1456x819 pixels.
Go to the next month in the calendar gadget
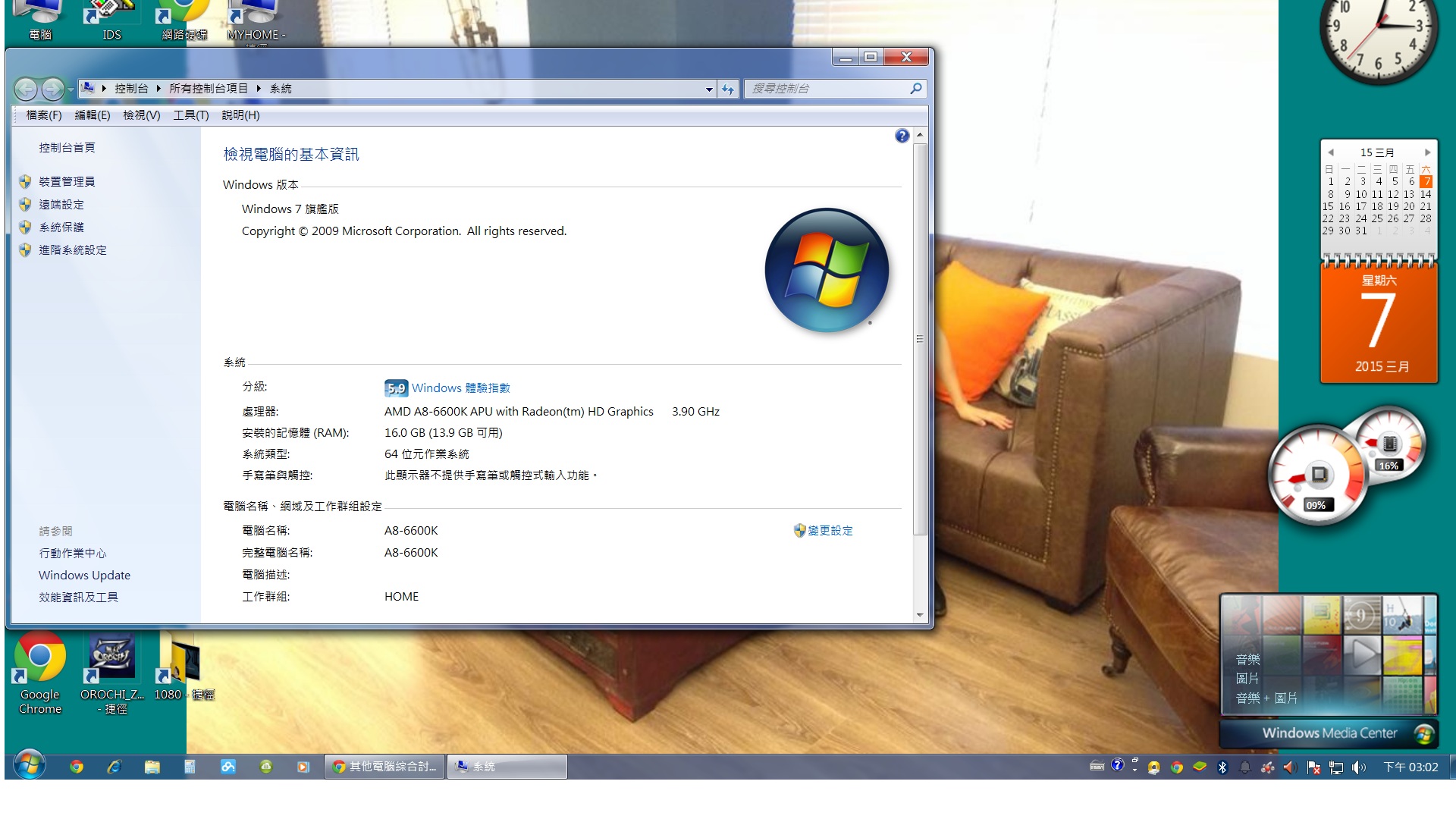click(x=1427, y=152)
